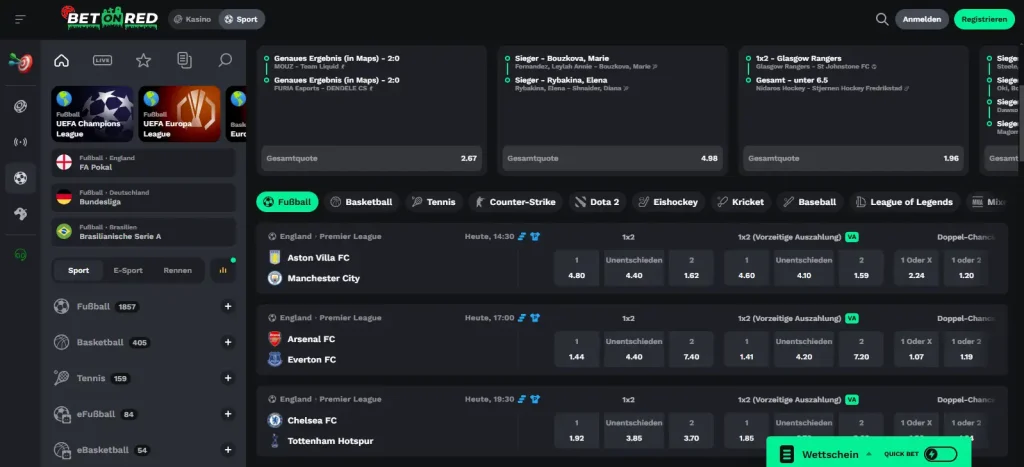This screenshot has width=1024, height=467.
Task: Open the LIVE events icon
Action: 103,60
